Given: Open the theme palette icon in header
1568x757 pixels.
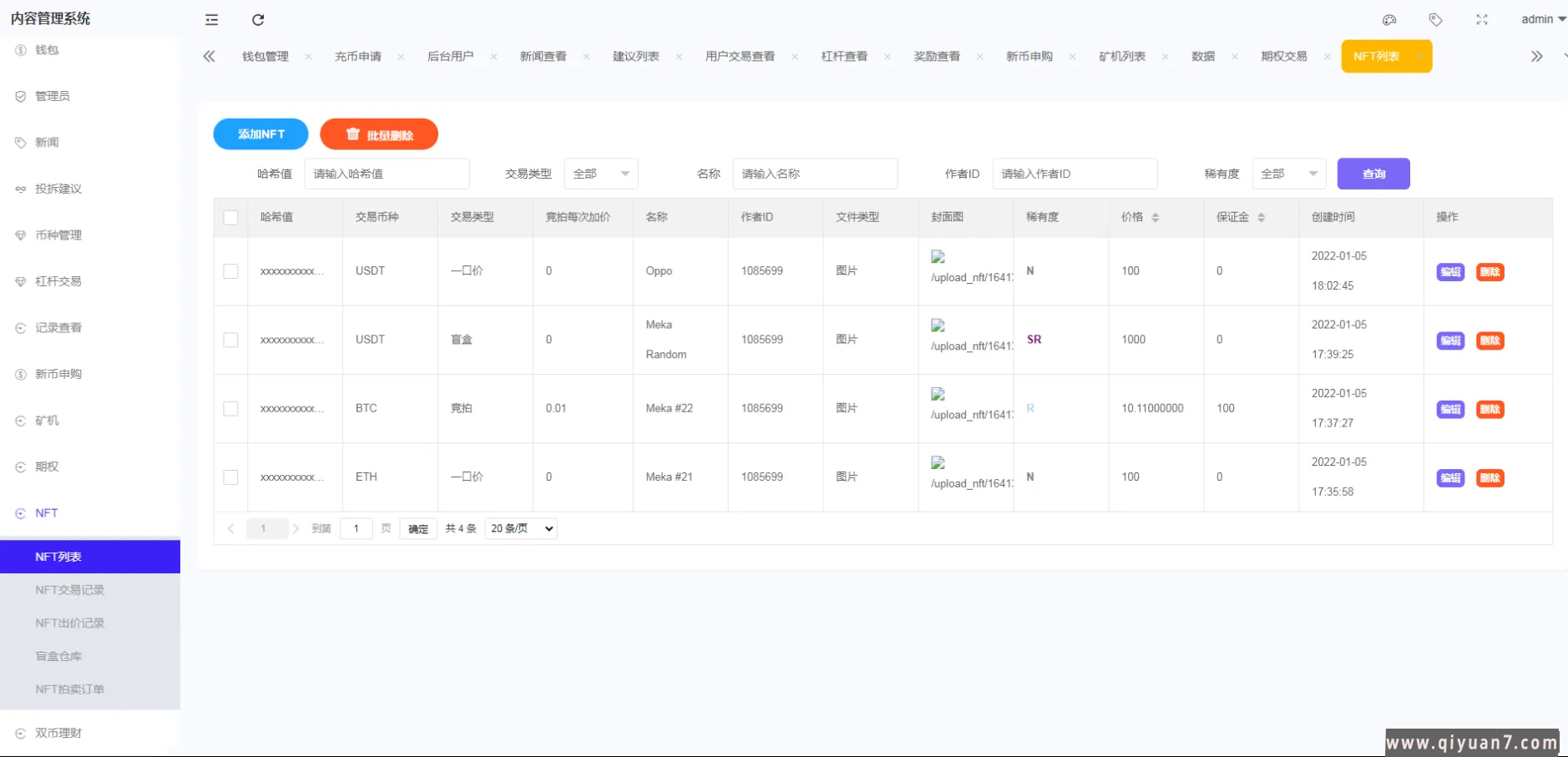Looking at the screenshot, I should coord(1389,20).
